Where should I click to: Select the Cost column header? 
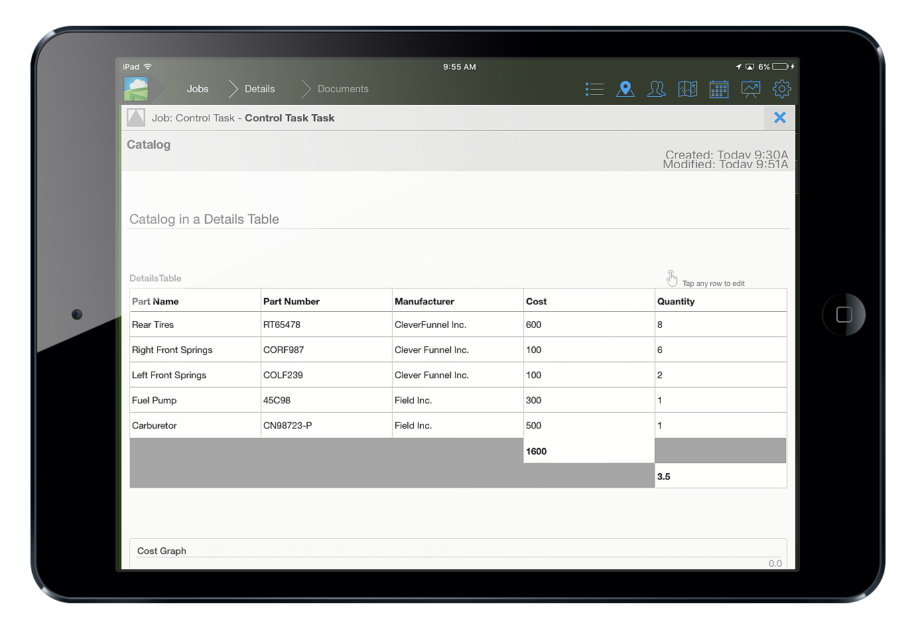click(x=589, y=302)
